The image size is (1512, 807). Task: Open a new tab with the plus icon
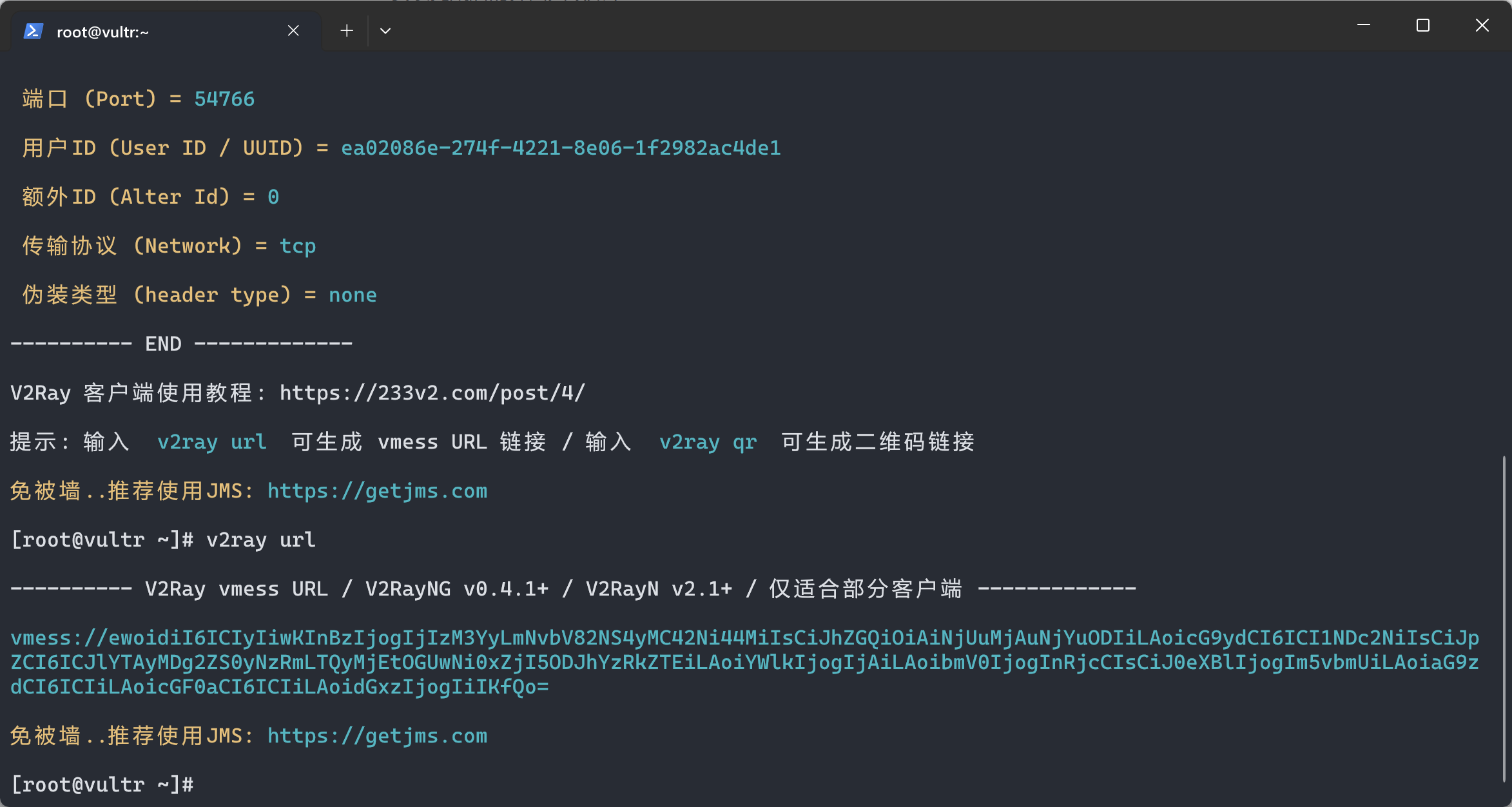pyautogui.click(x=346, y=30)
